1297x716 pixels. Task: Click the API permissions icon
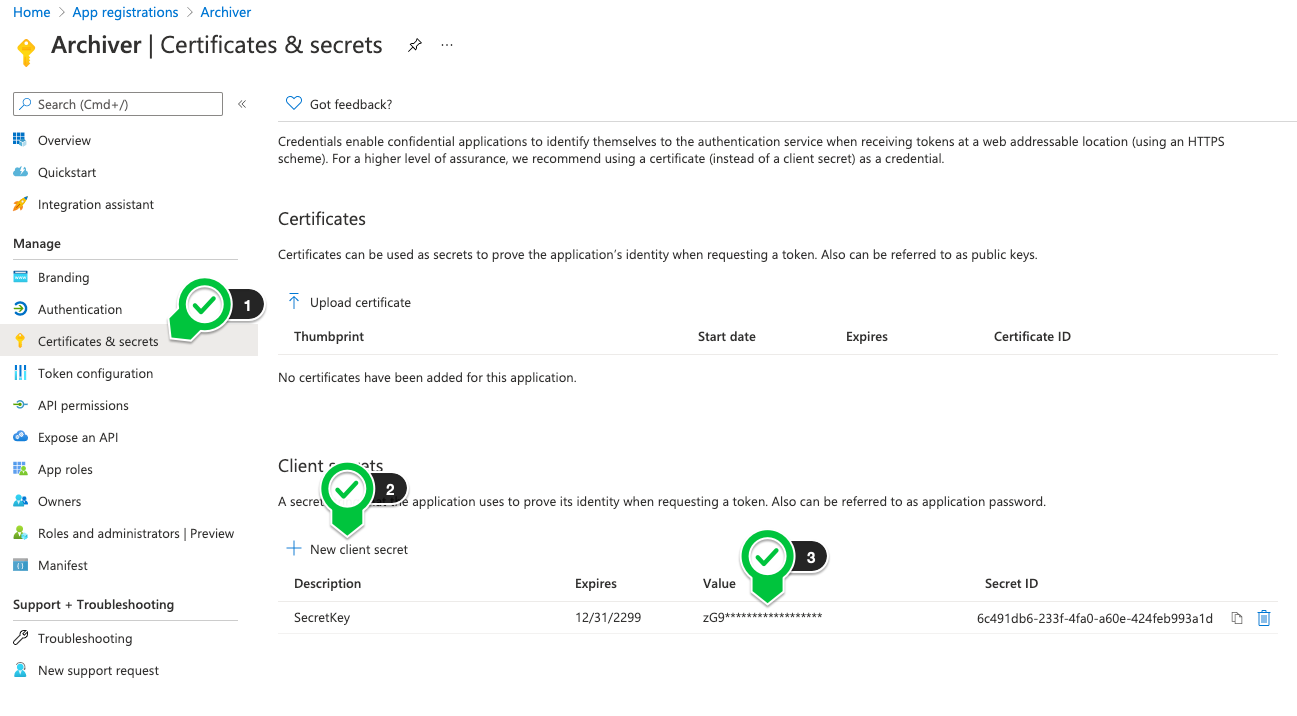[x=20, y=405]
